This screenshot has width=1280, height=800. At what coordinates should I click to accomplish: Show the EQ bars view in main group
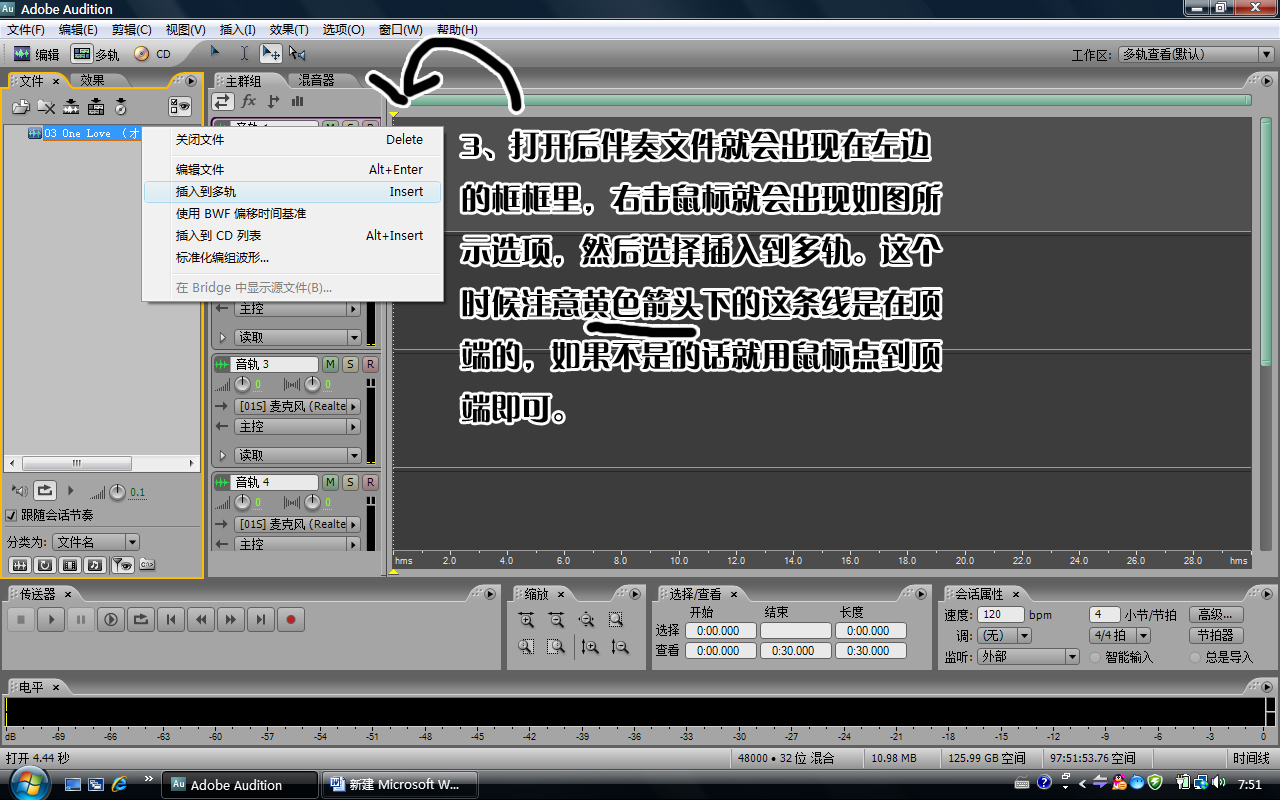[x=298, y=101]
